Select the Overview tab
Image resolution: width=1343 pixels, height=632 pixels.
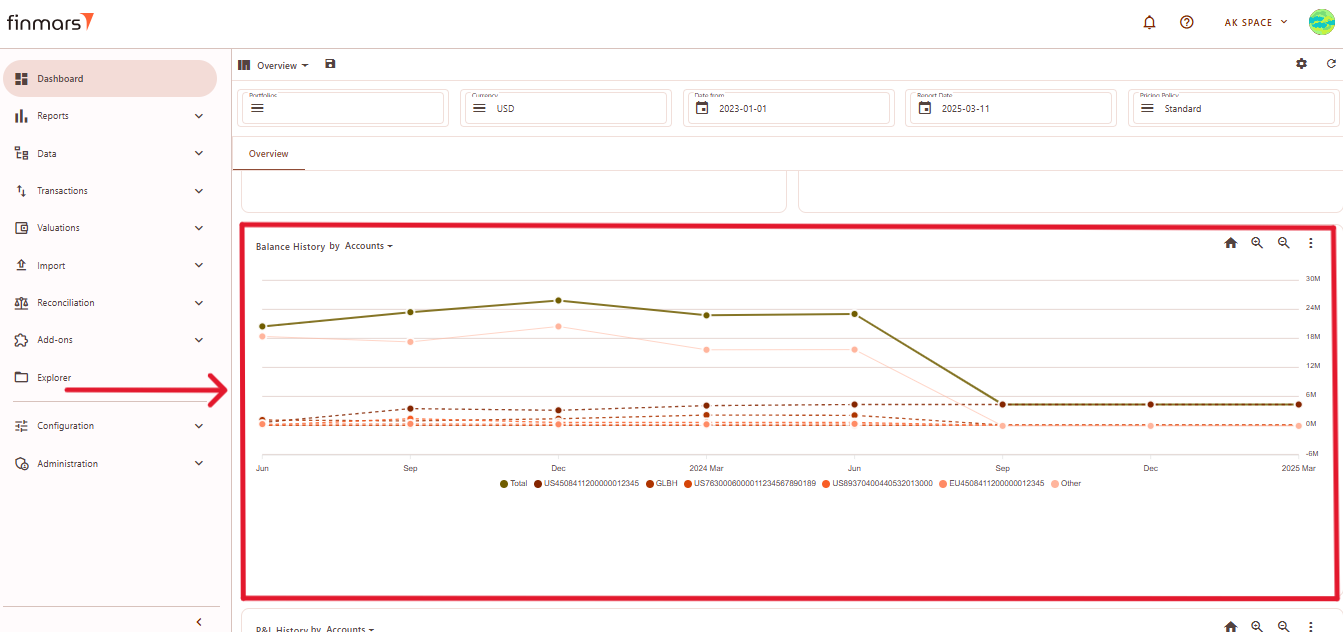click(x=268, y=154)
